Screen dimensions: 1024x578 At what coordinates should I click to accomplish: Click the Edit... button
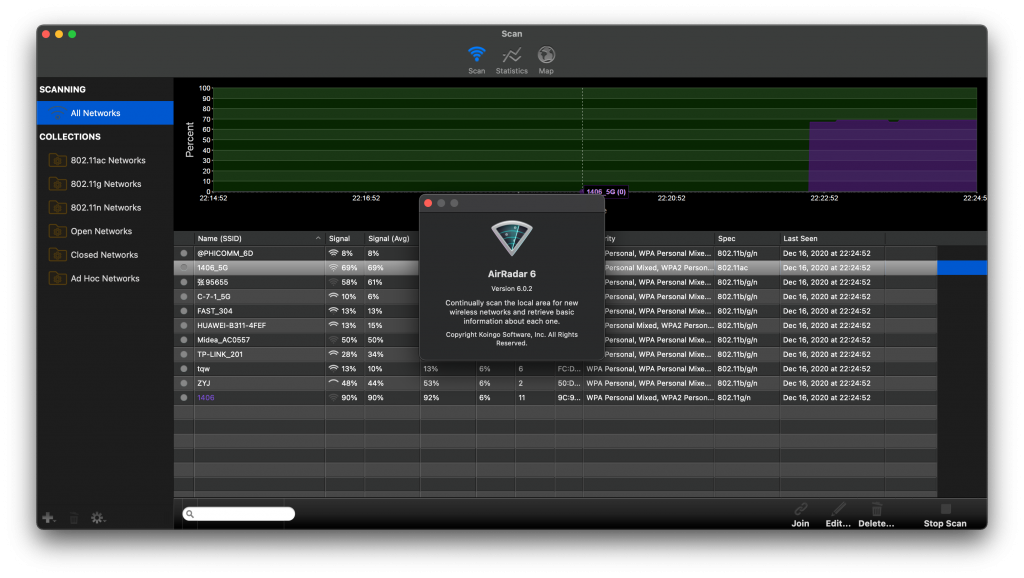click(838, 515)
